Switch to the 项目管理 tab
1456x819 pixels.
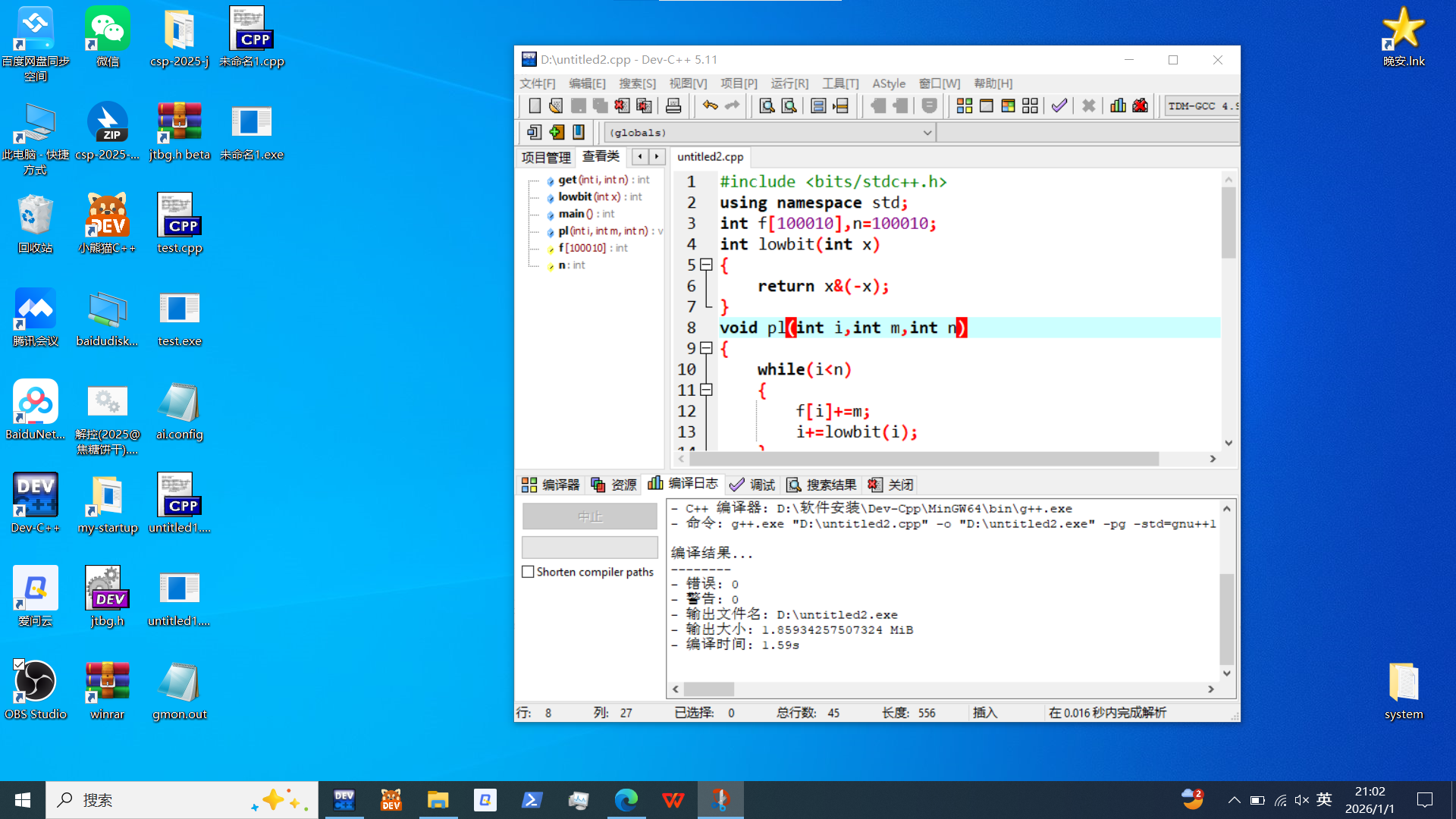546,157
